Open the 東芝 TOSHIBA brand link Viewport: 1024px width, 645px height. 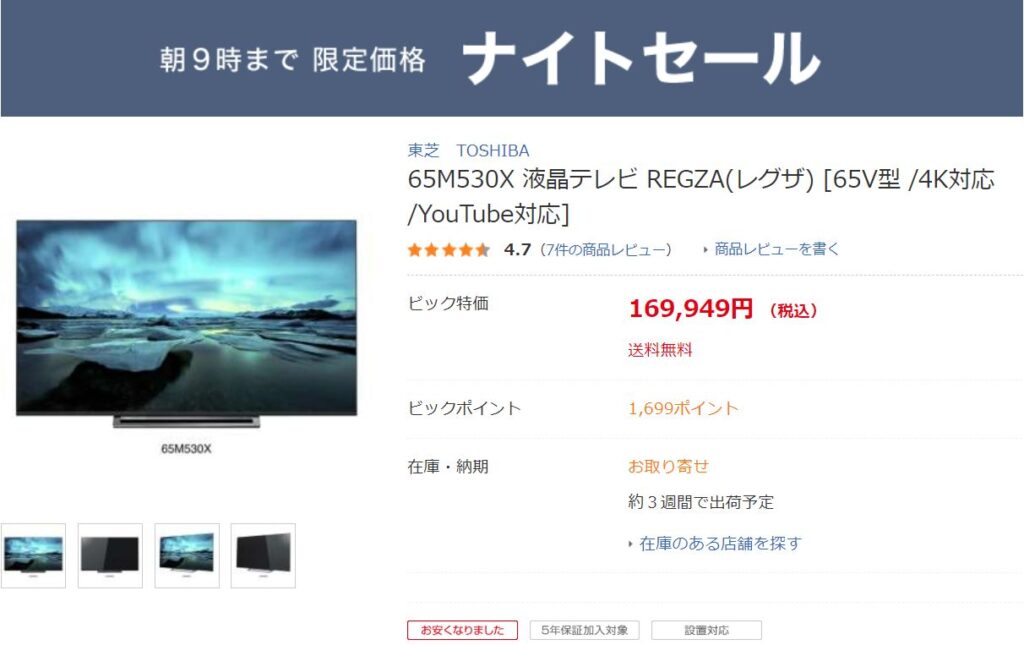click(468, 151)
